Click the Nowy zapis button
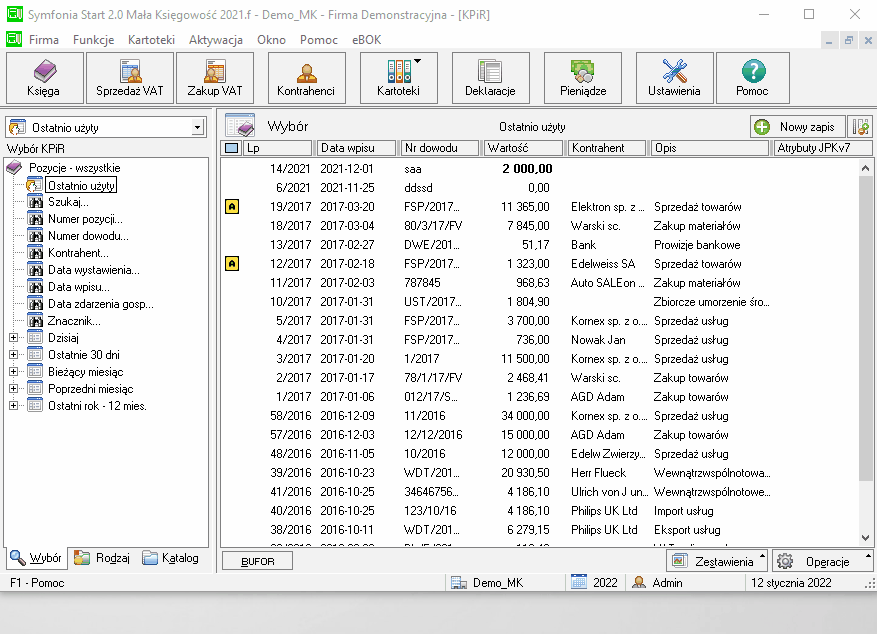877x634 pixels. click(x=797, y=126)
